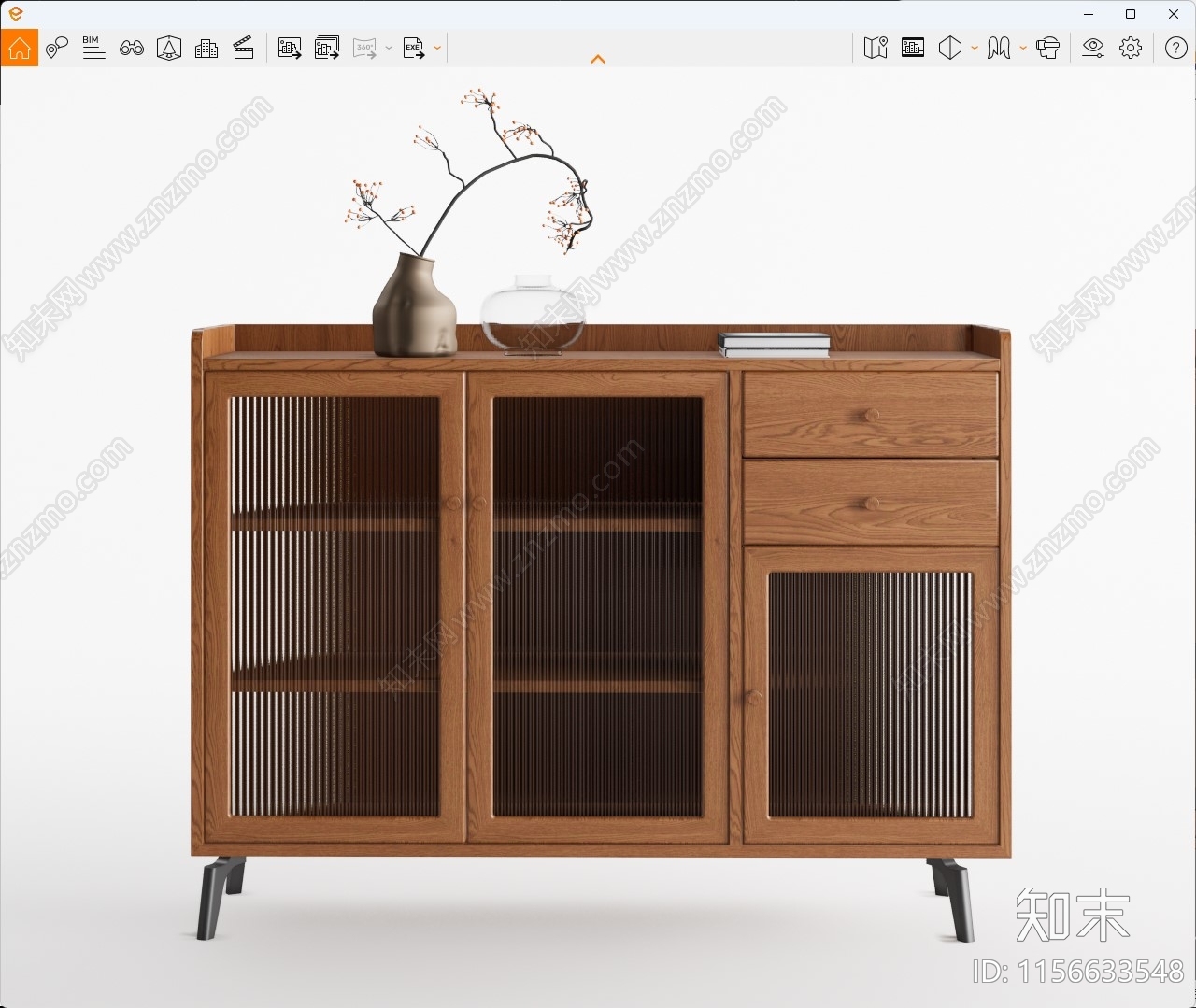This screenshot has height=1008, width=1196.
Task: Toggle the Orthographic projection cube icon
Action: point(950,48)
